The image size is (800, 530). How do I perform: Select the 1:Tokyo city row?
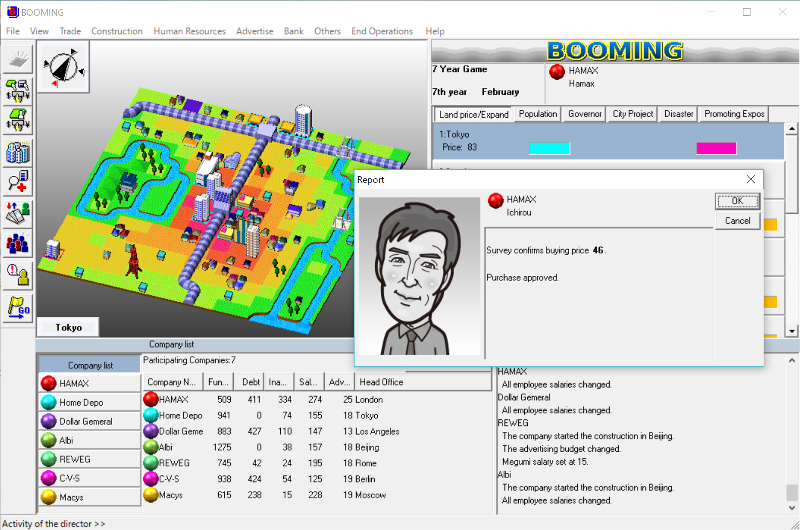click(x=608, y=141)
